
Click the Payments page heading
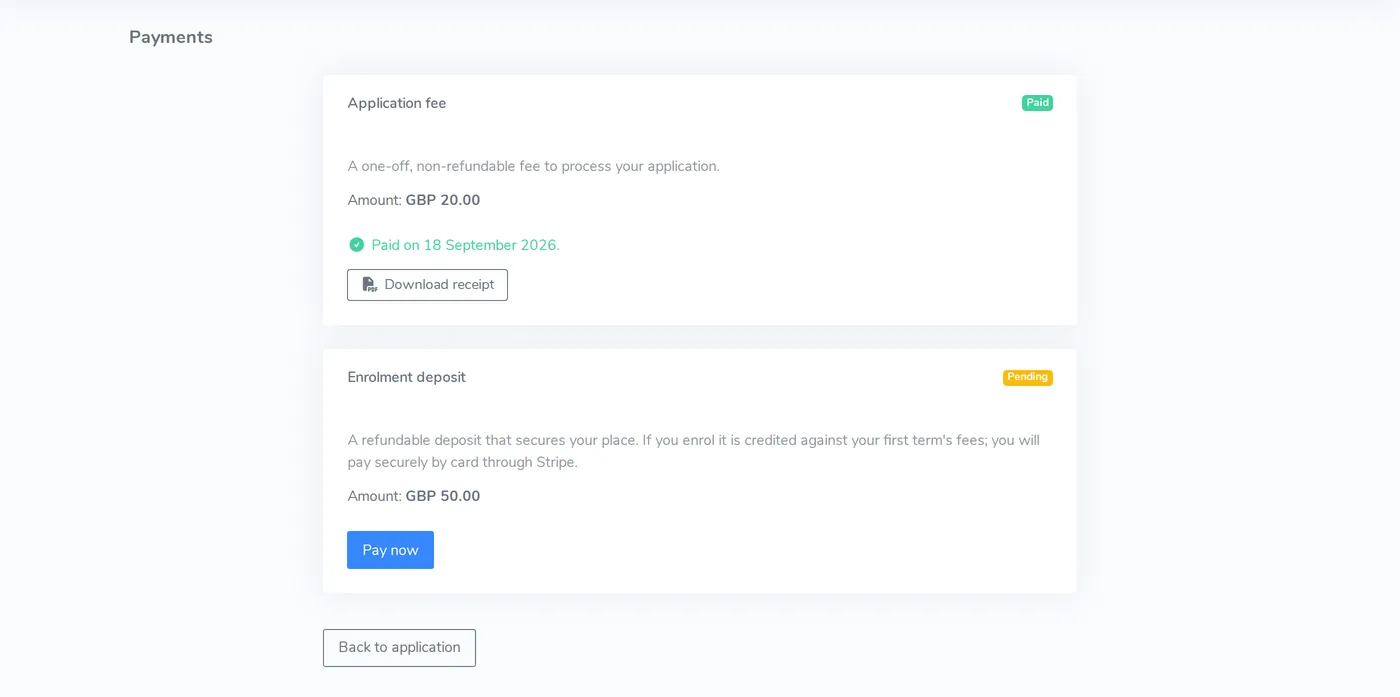point(171,37)
